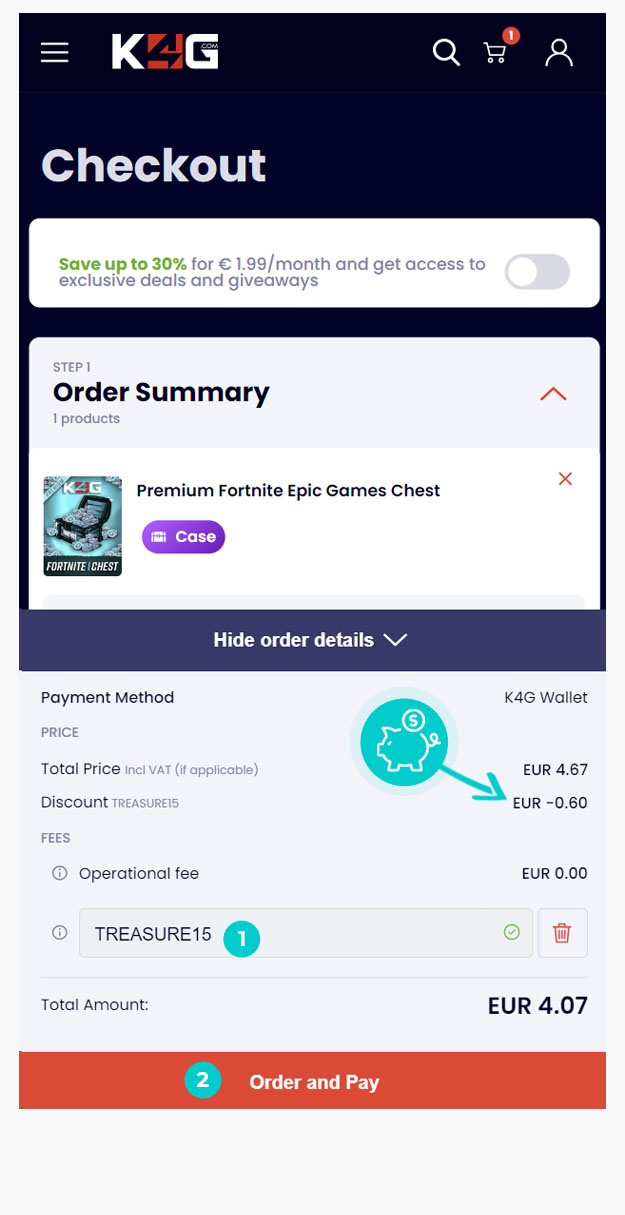625x1215 pixels.
Task: Hide order details
Action: tap(312, 640)
